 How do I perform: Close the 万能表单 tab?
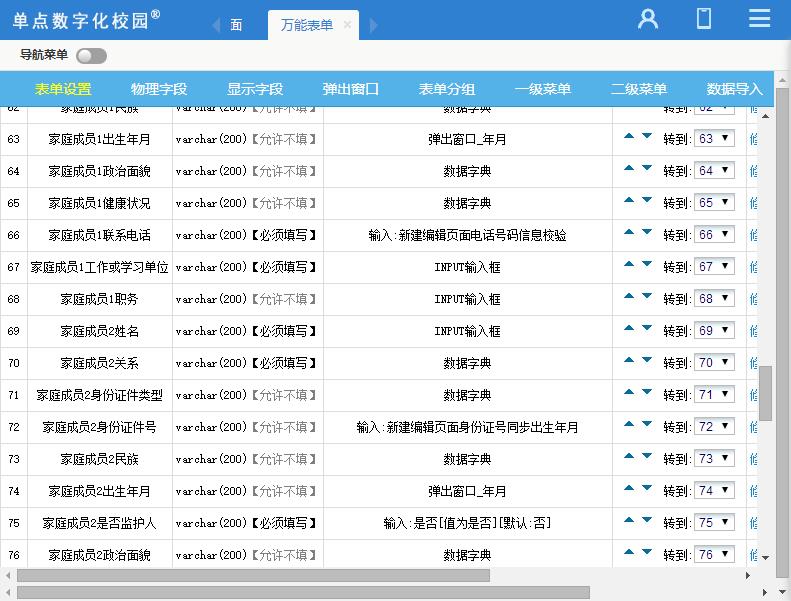coord(347,25)
